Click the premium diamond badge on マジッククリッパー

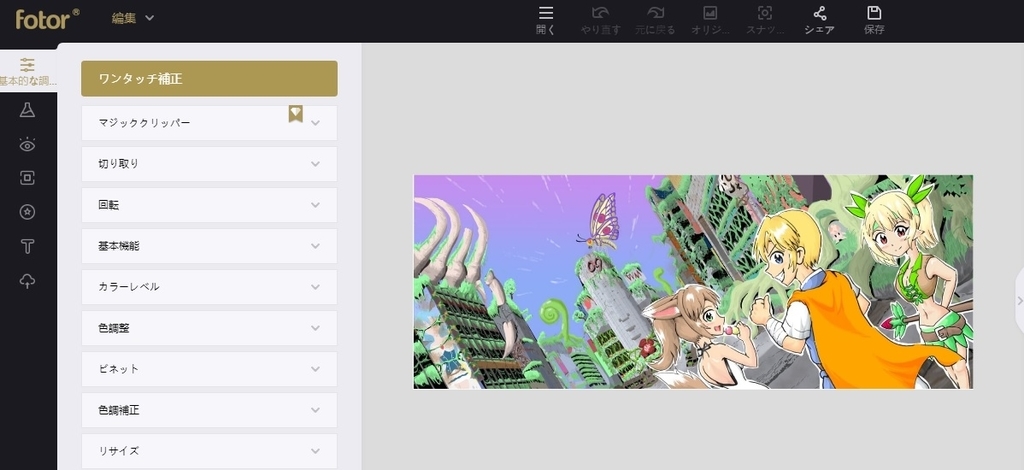tap(296, 114)
